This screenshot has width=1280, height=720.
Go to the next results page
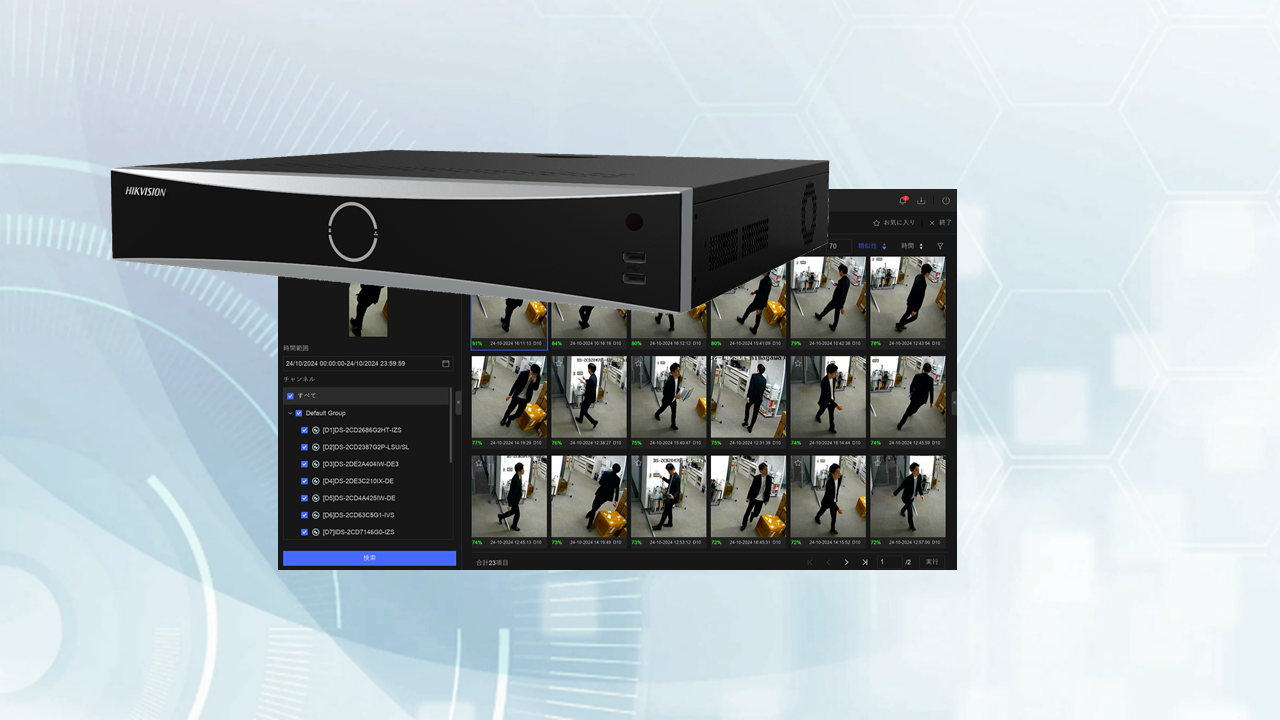point(846,562)
